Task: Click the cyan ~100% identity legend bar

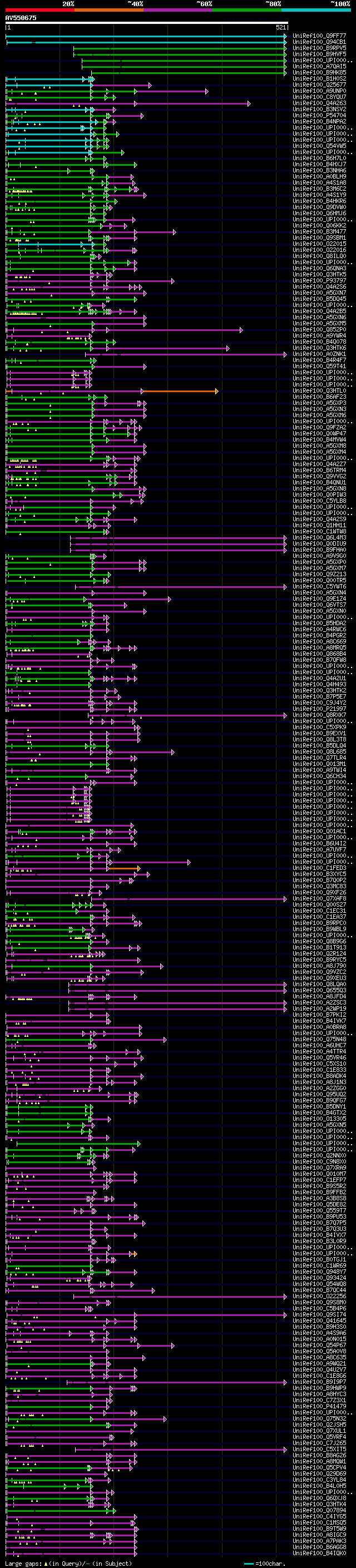Action: point(316,10)
